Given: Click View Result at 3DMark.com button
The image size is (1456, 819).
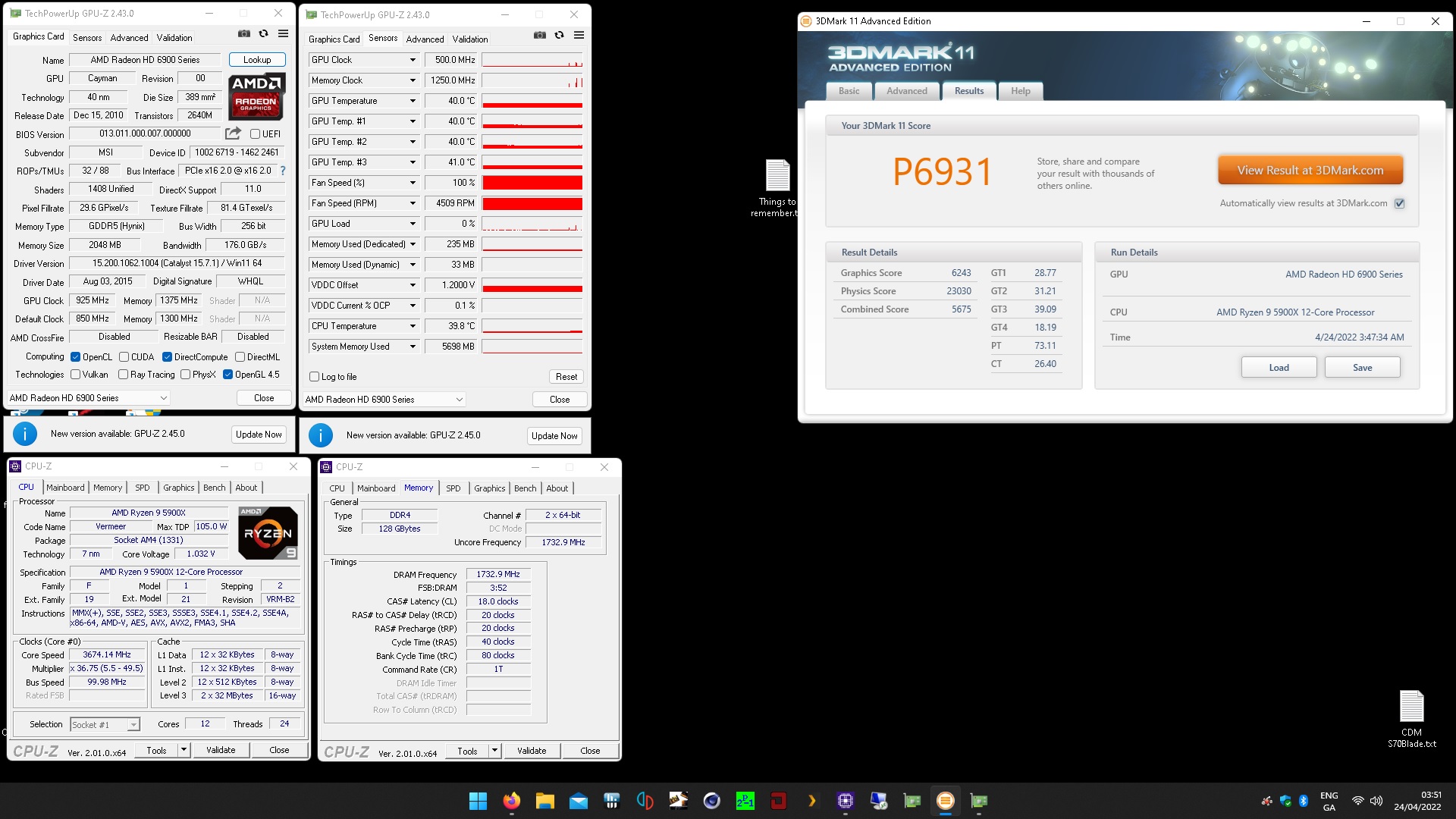Looking at the screenshot, I should [1310, 171].
